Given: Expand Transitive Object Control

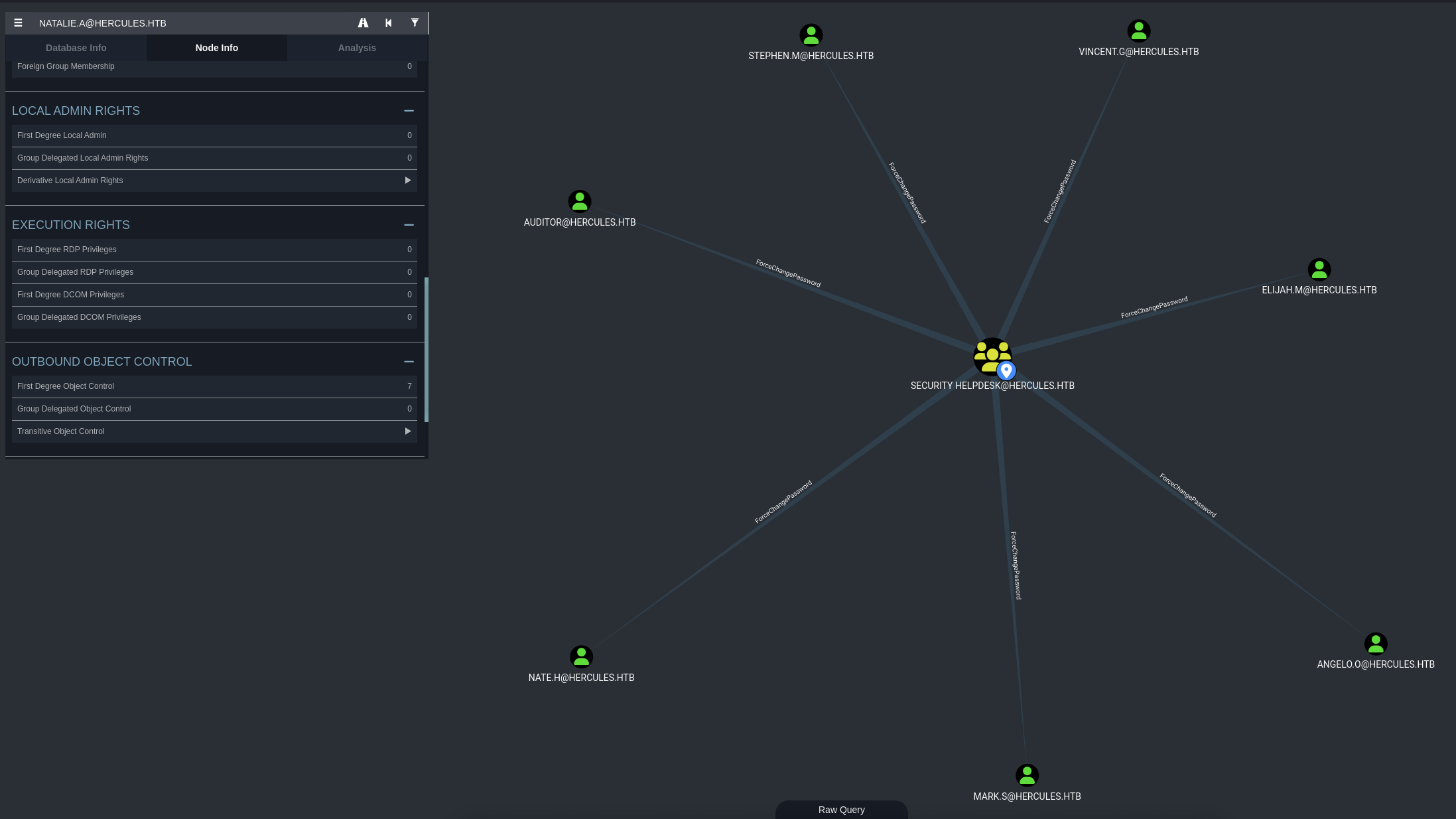Looking at the screenshot, I should 407,431.
